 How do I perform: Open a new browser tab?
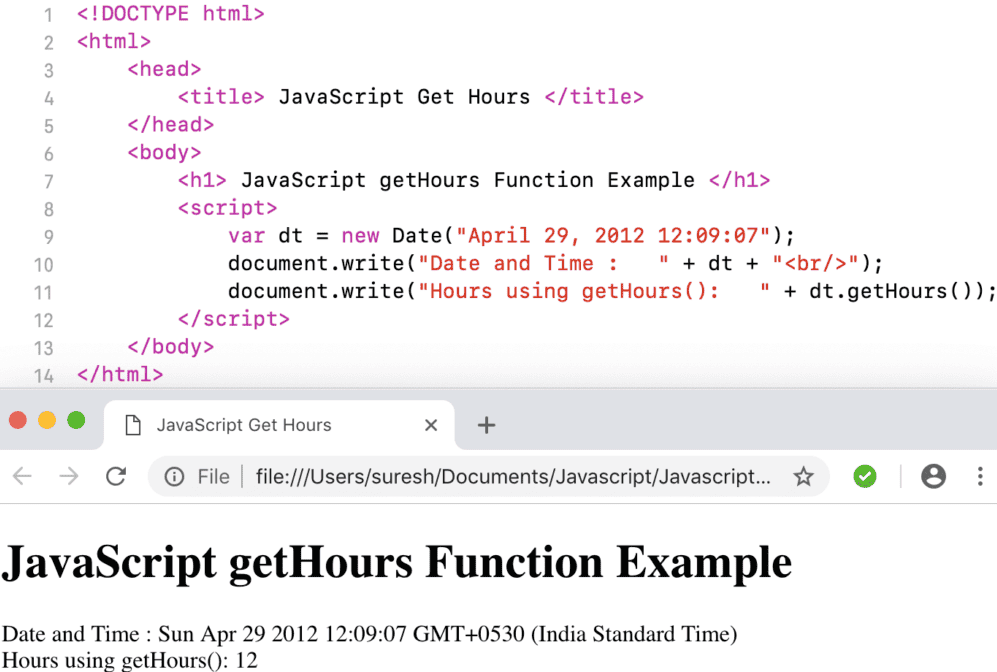coord(486,425)
